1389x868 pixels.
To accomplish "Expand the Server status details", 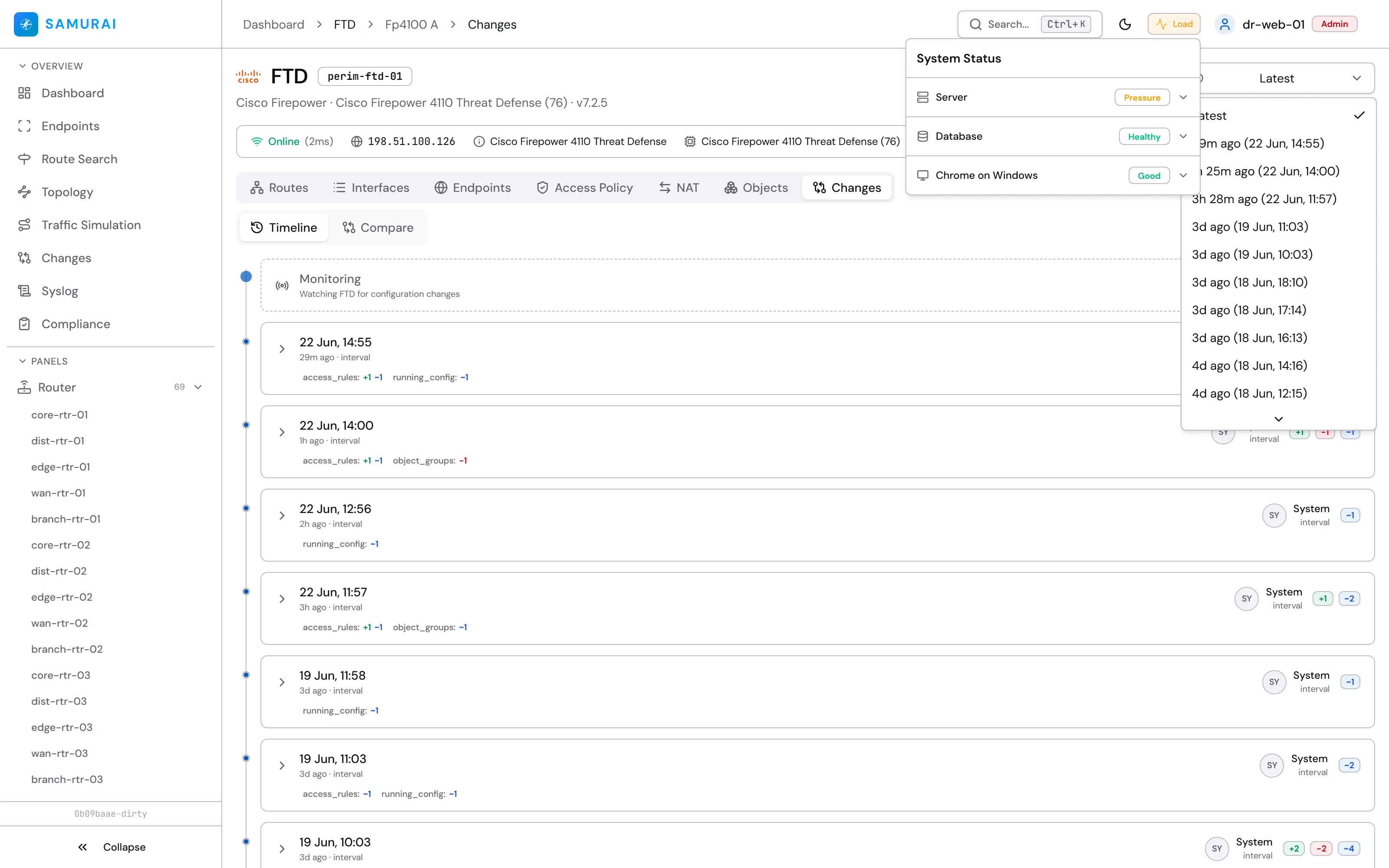I will pos(1183,98).
